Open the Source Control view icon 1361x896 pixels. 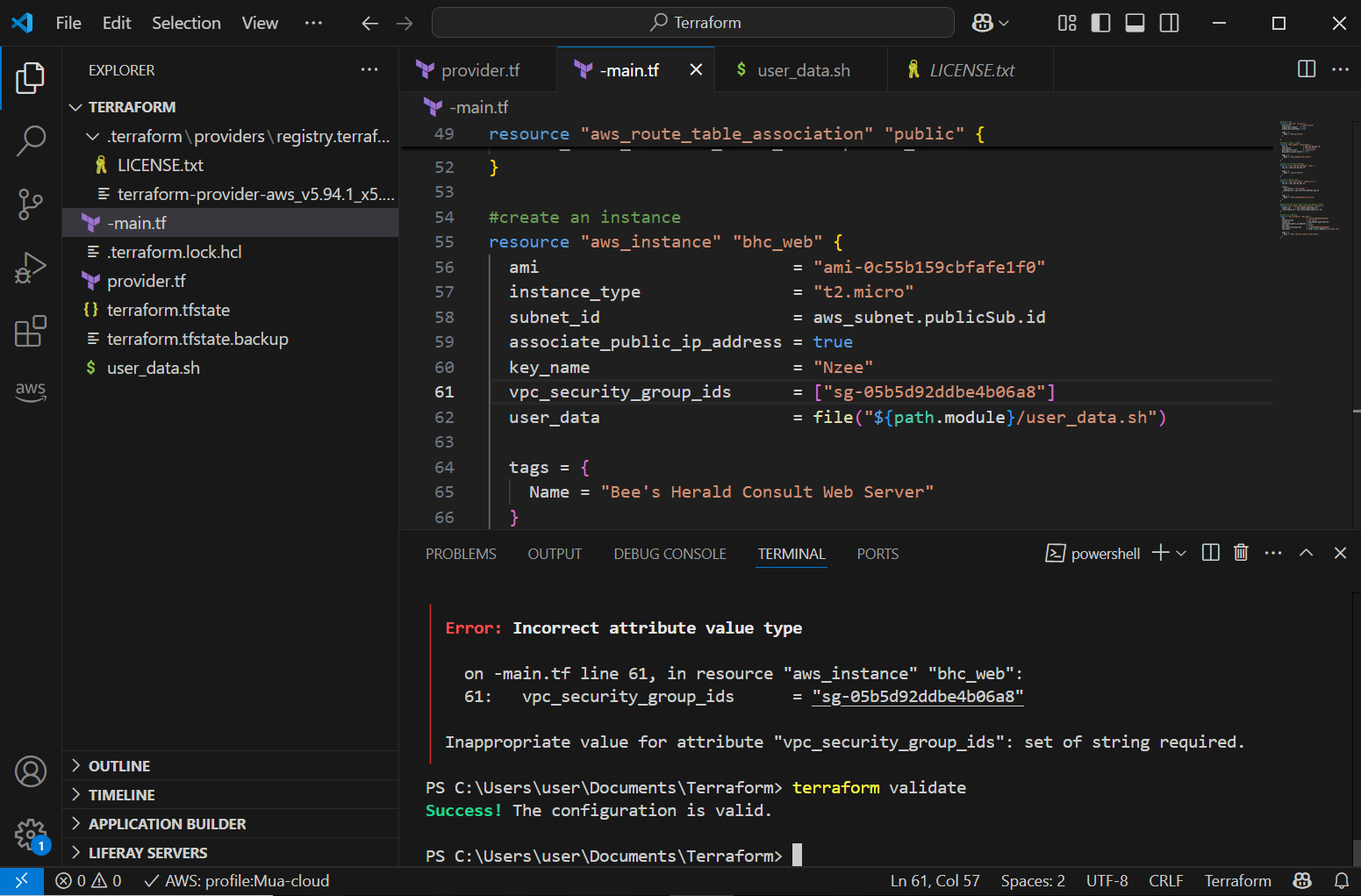(31, 204)
